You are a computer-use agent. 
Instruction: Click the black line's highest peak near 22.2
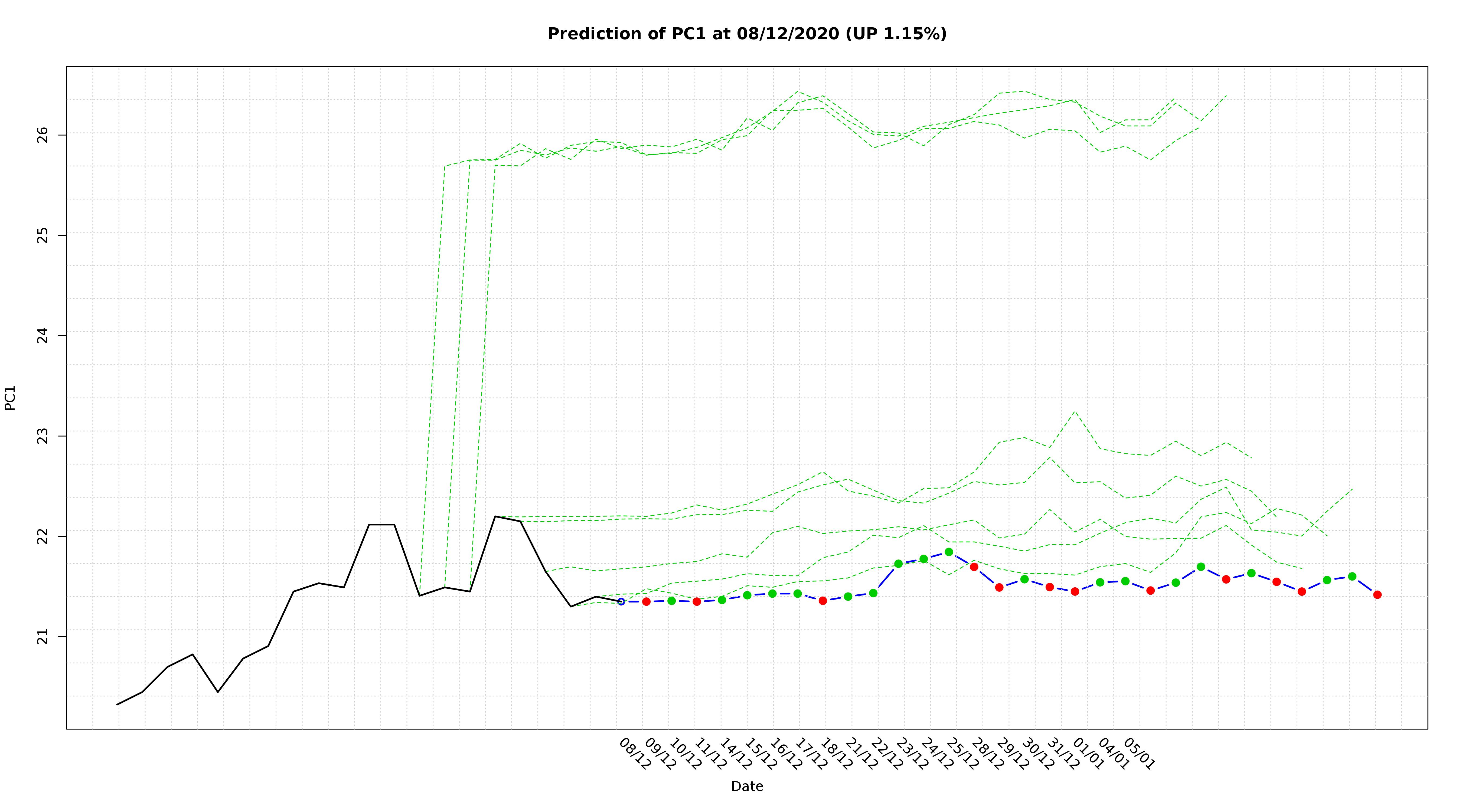click(x=495, y=516)
